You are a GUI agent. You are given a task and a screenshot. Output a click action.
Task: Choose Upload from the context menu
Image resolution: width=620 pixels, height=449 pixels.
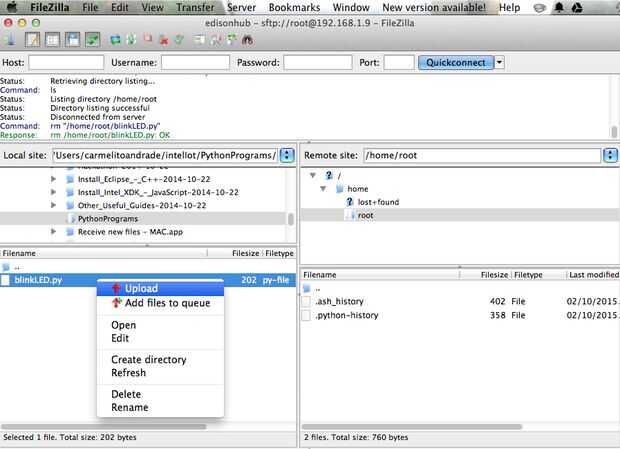tap(161, 289)
